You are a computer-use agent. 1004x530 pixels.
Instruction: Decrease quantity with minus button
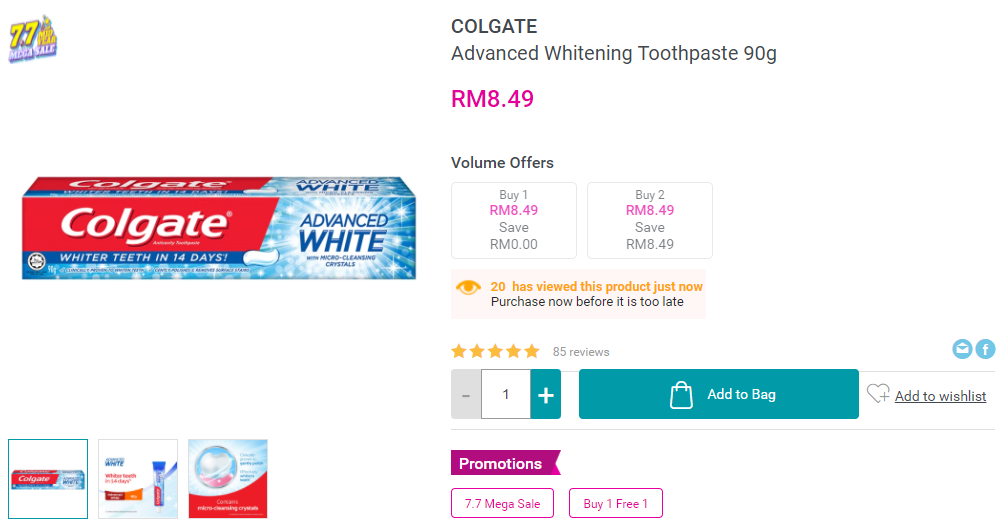(x=466, y=394)
